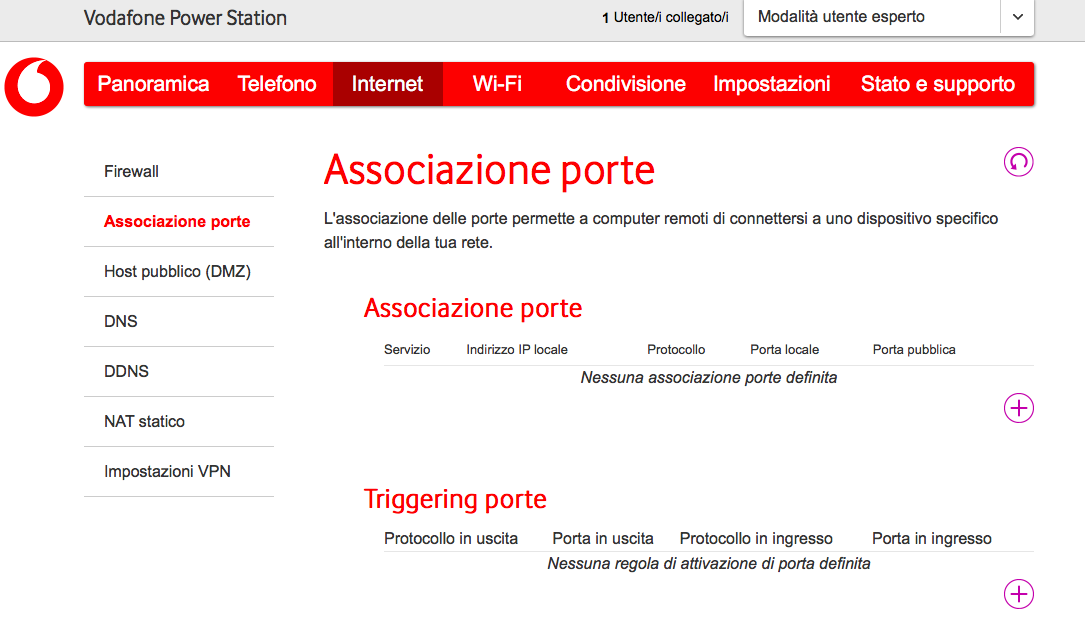This screenshot has width=1085, height=641.
Task: Open Impostazioni VPN in the sidebar
Action: (167, 472)
